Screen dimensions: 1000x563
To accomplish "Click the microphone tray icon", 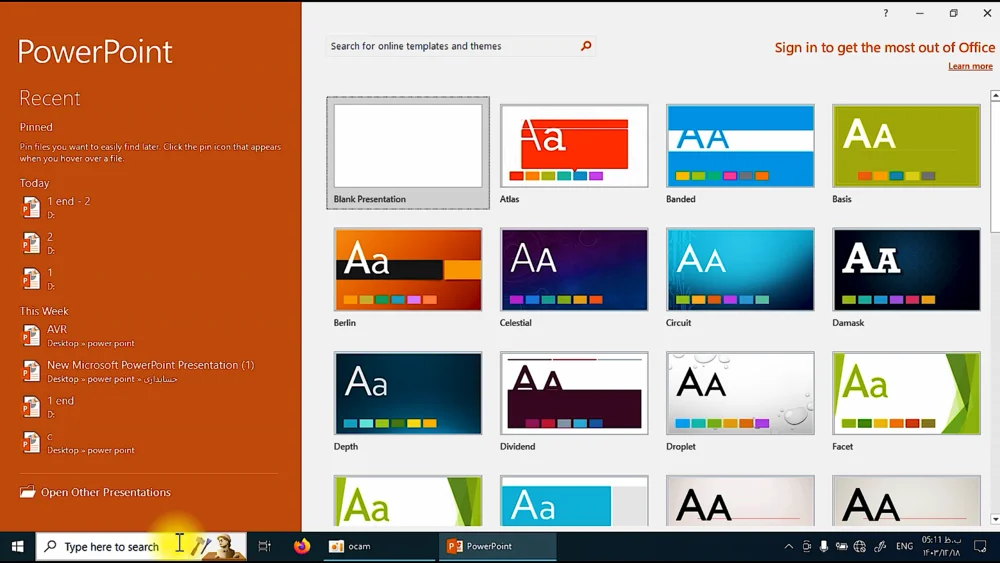I will point(823,546).
